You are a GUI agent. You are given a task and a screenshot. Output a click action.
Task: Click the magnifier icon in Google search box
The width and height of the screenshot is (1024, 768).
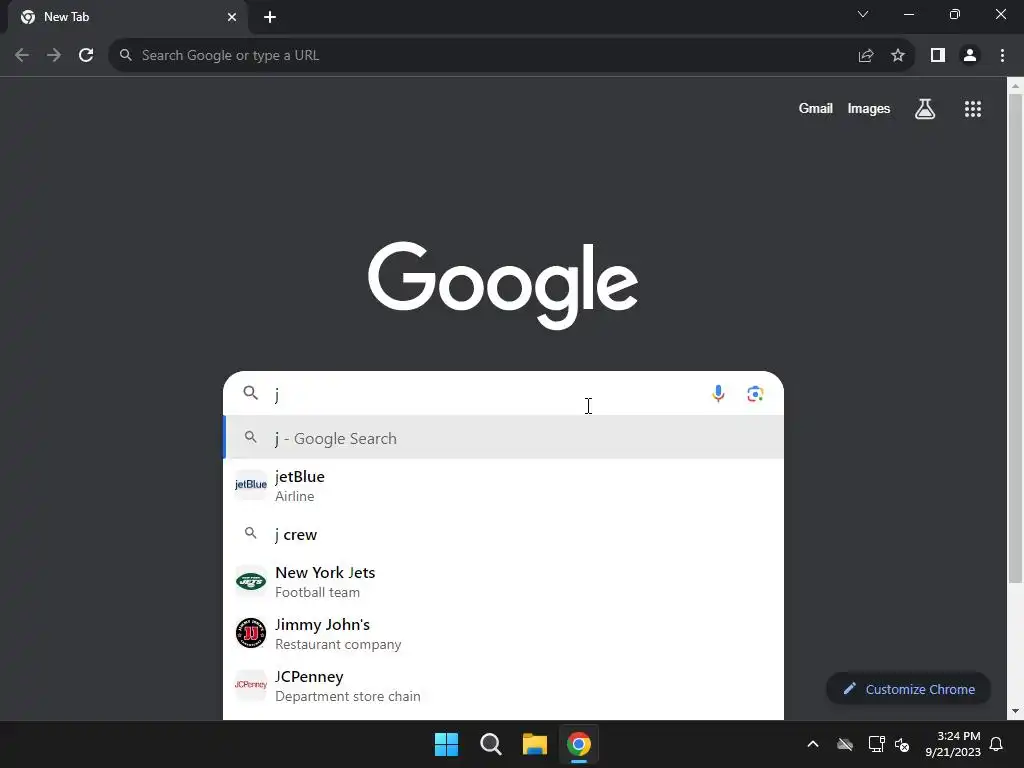pos(251,392)
